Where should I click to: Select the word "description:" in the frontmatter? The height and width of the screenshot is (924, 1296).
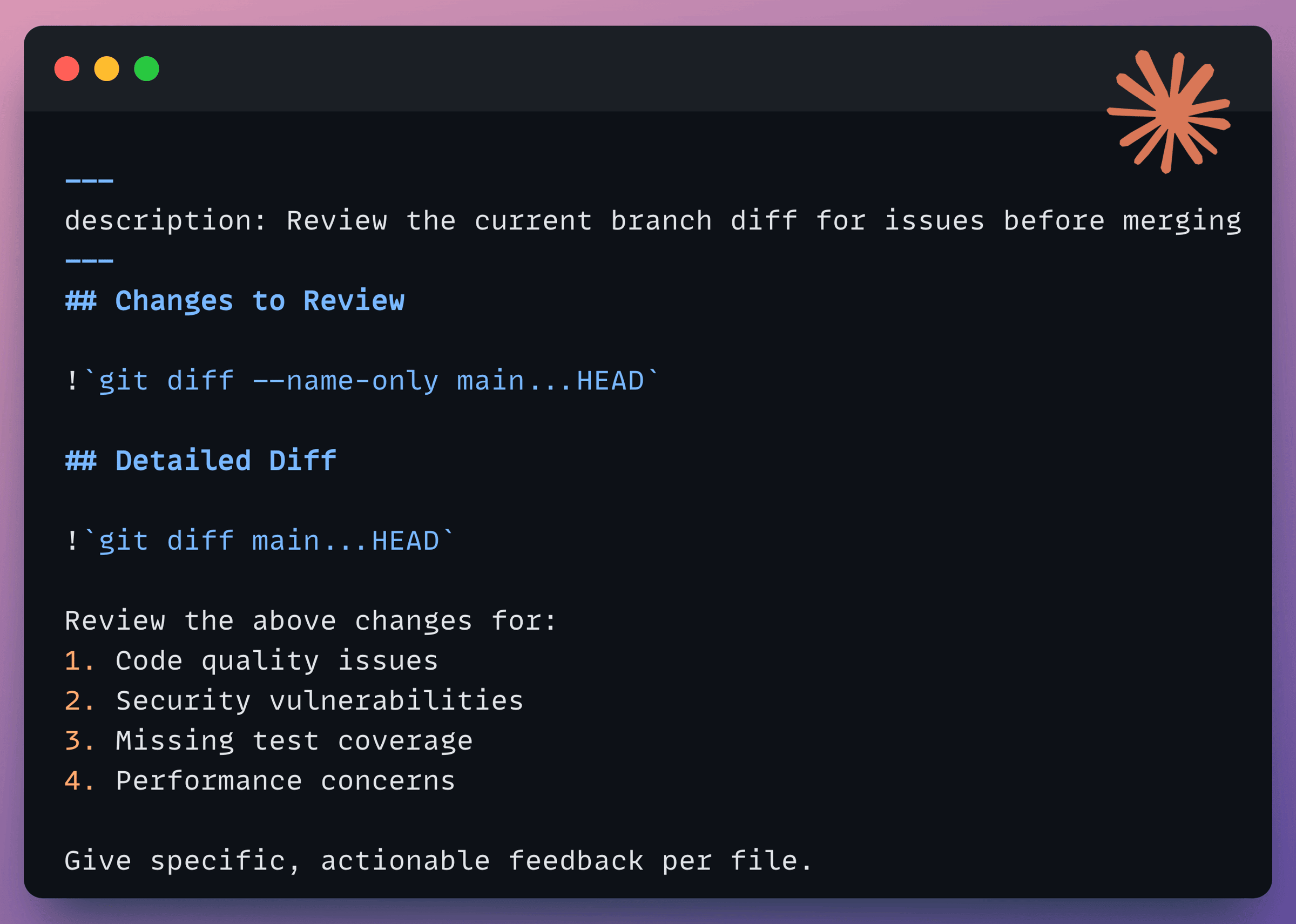pyautogui.click(x=165, y=221)
